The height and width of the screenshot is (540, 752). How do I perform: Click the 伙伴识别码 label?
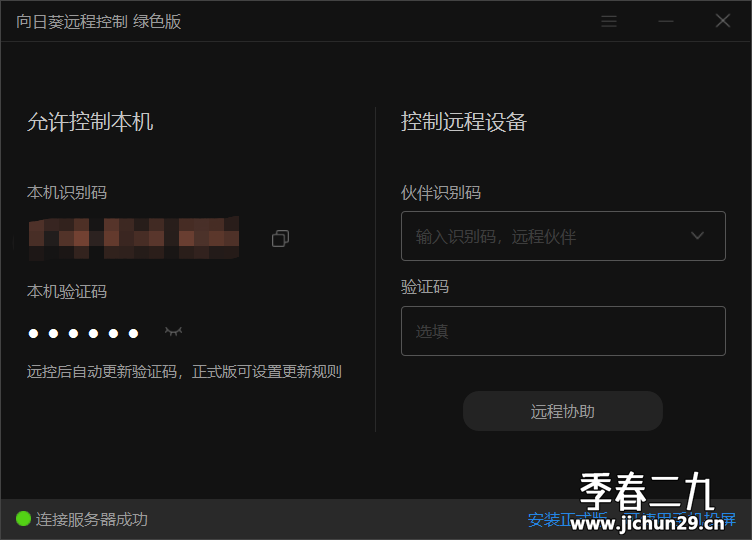click(441, 193)
